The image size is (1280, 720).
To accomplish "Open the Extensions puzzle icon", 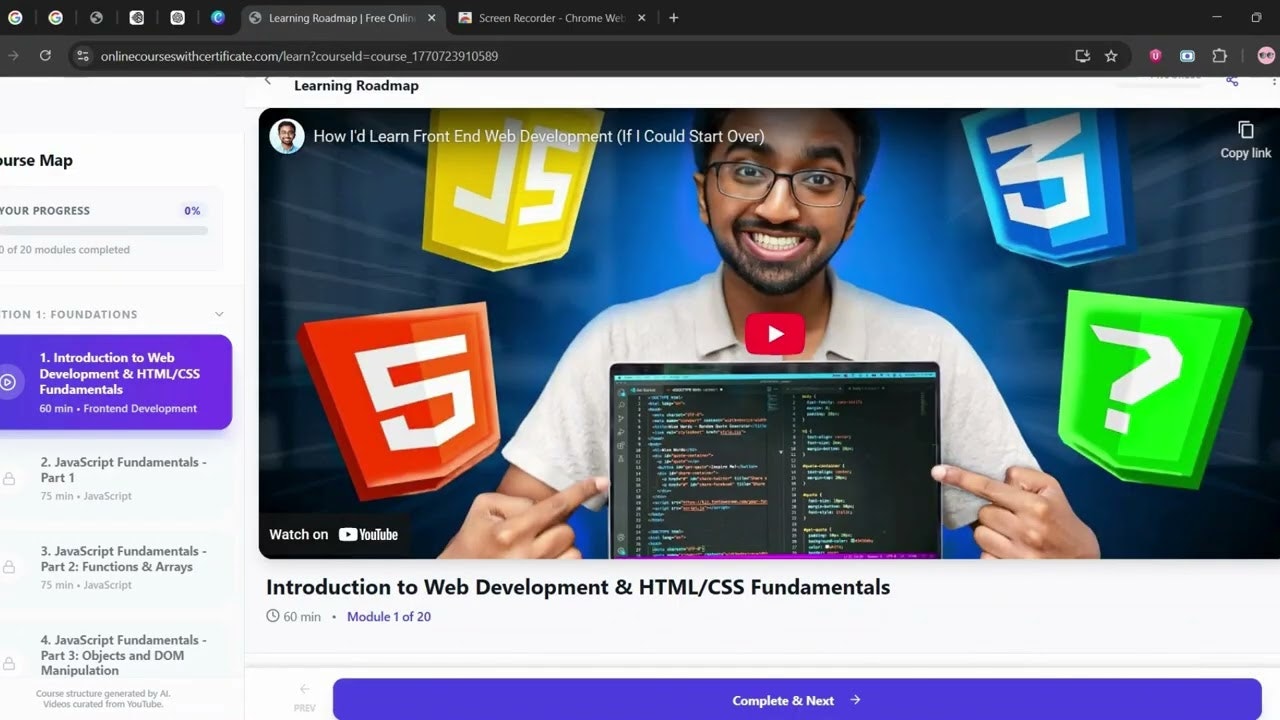I will tap(1219, 56).
